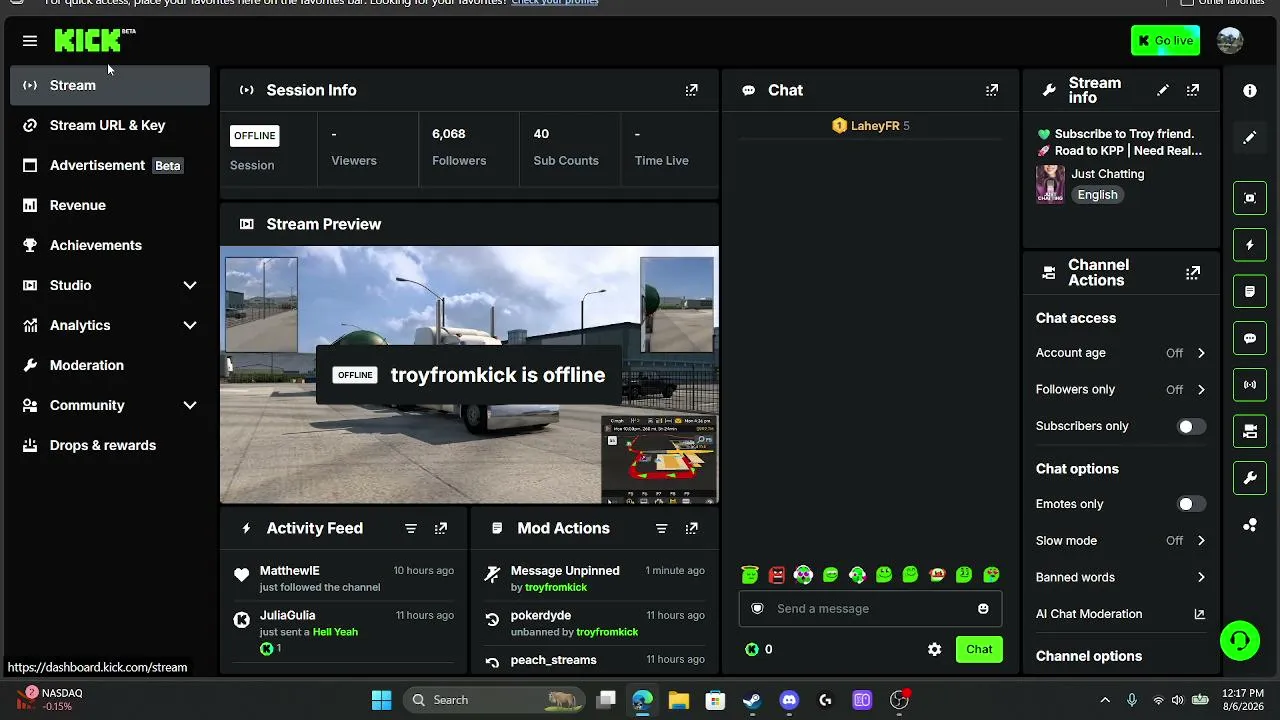Show hidden system tray icons
This screenshot has height=720, width=1280.
point(1105,700)
